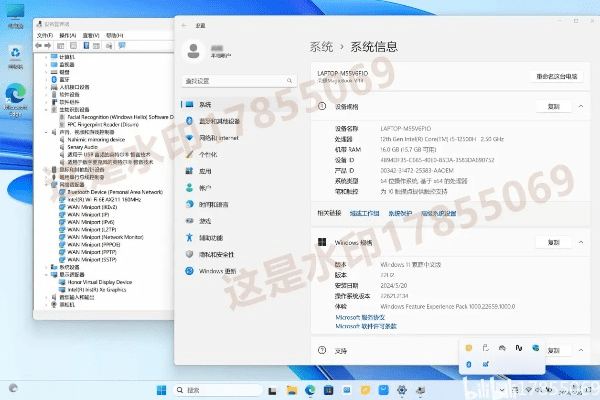Open the 高级系统设置 related link
This screenshot has width=600, height=400.
pyautogui.click(x=439, y=213)
